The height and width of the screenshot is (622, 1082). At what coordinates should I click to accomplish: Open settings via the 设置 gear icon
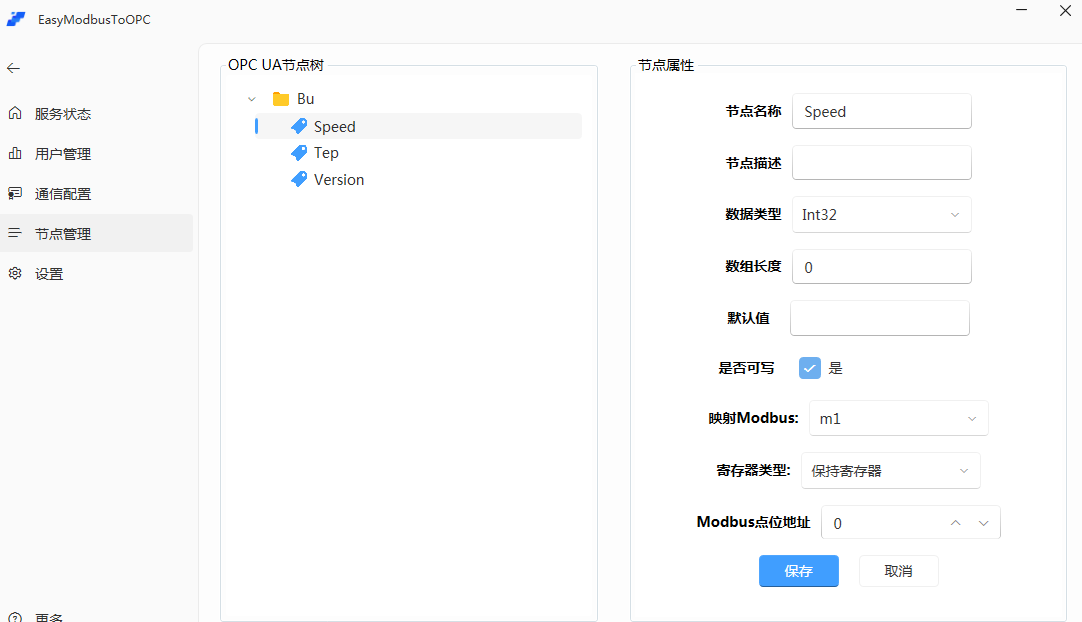14,273
